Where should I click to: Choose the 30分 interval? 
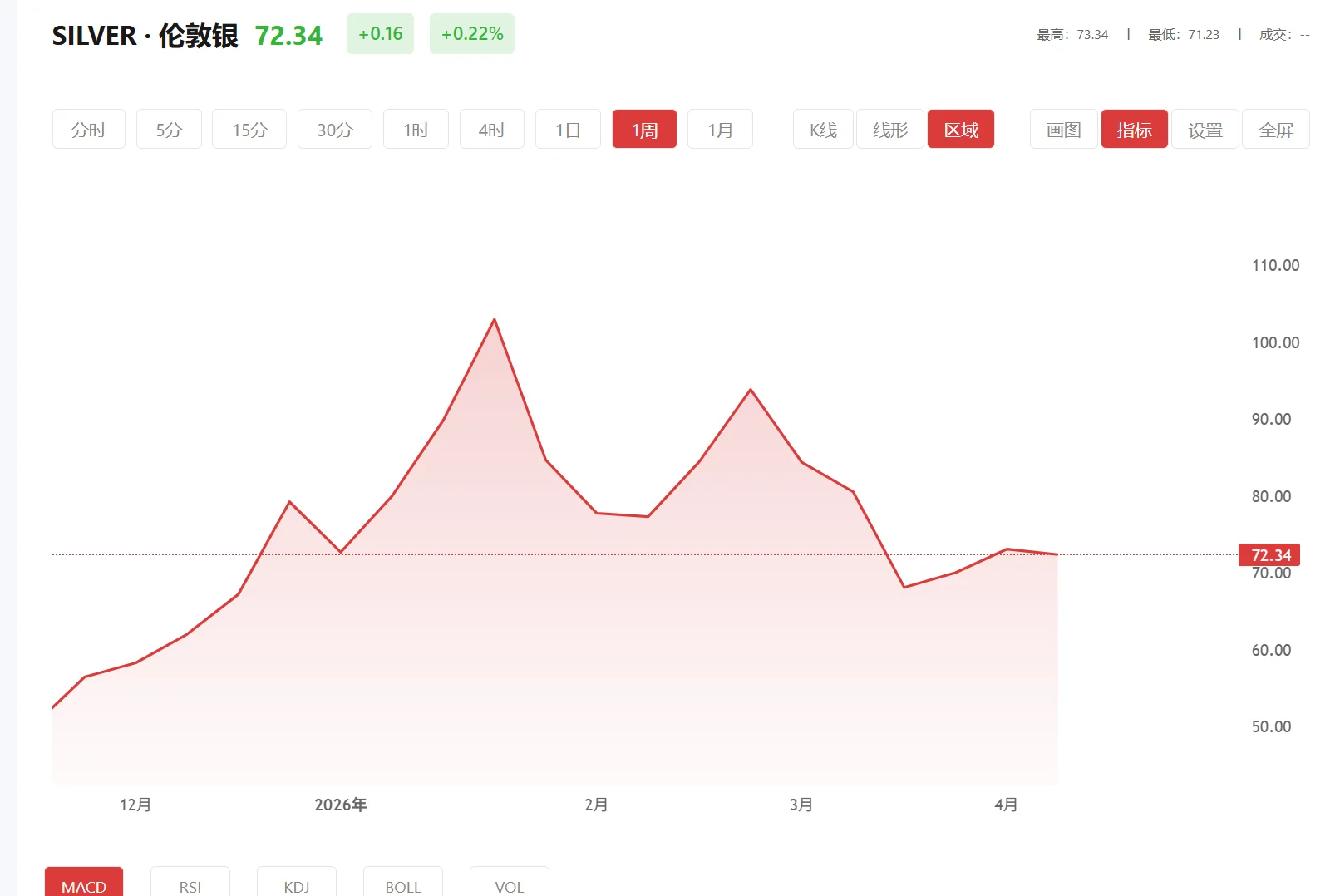[334, 129]
